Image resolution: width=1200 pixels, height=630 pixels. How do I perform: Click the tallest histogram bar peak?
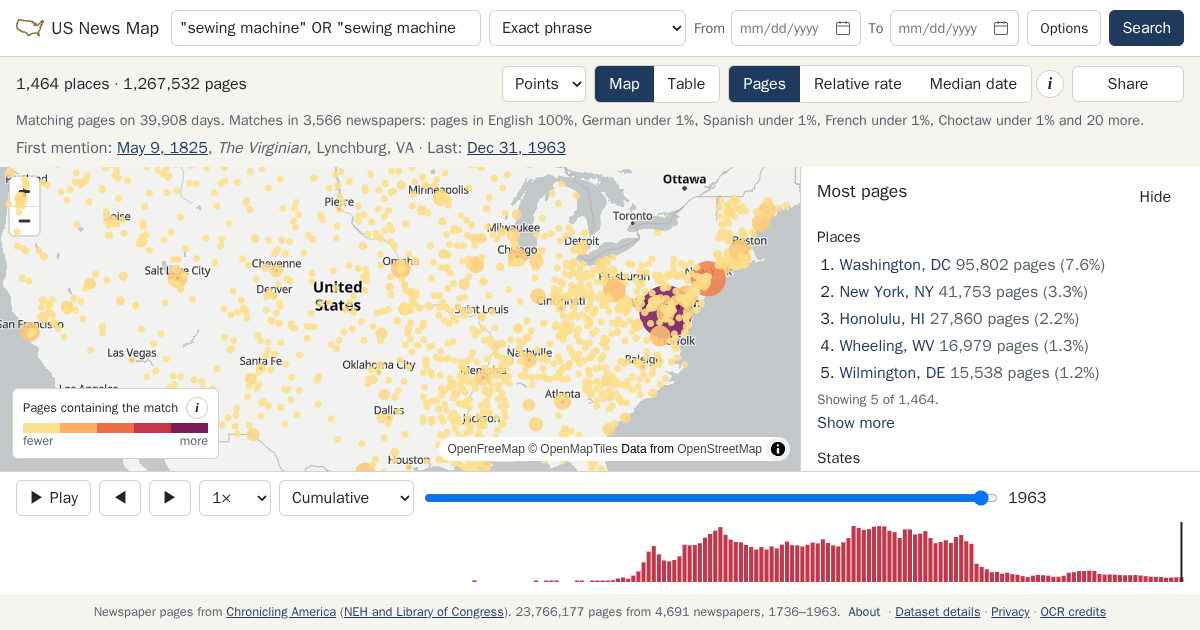tap(854, 553)
